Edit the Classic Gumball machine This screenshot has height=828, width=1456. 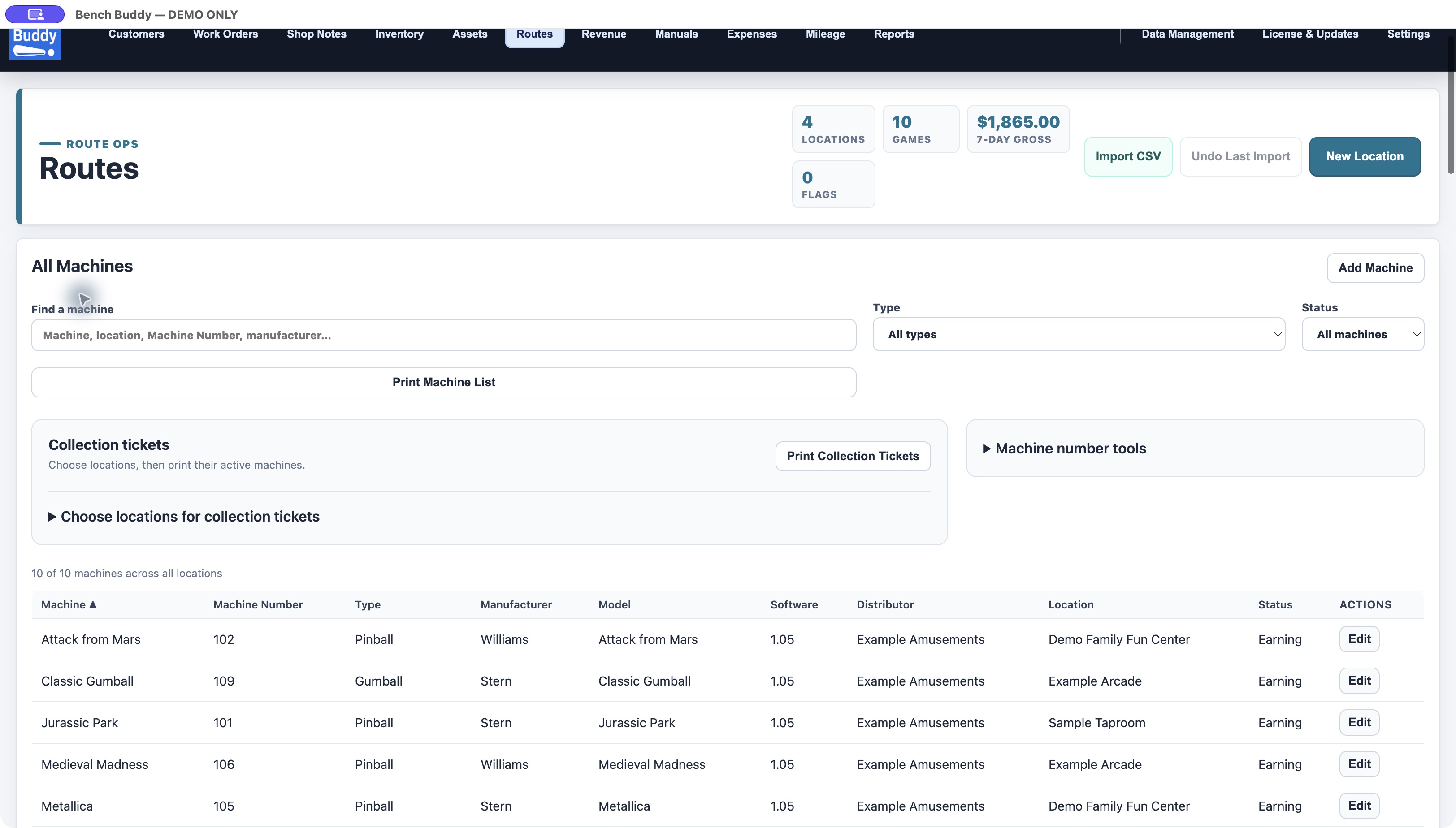tap(1359, 681)
